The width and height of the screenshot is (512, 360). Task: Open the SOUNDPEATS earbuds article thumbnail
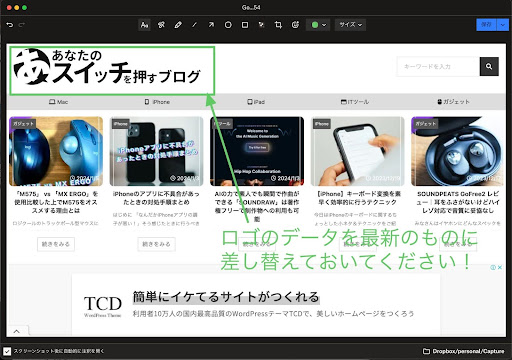coord(458,151)
